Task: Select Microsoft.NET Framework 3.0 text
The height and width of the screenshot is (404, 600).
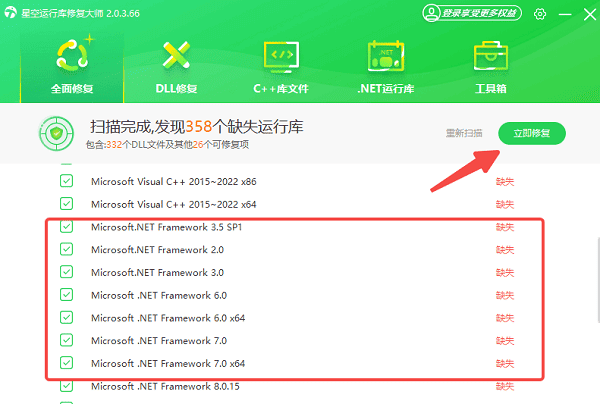Action: 157,272
